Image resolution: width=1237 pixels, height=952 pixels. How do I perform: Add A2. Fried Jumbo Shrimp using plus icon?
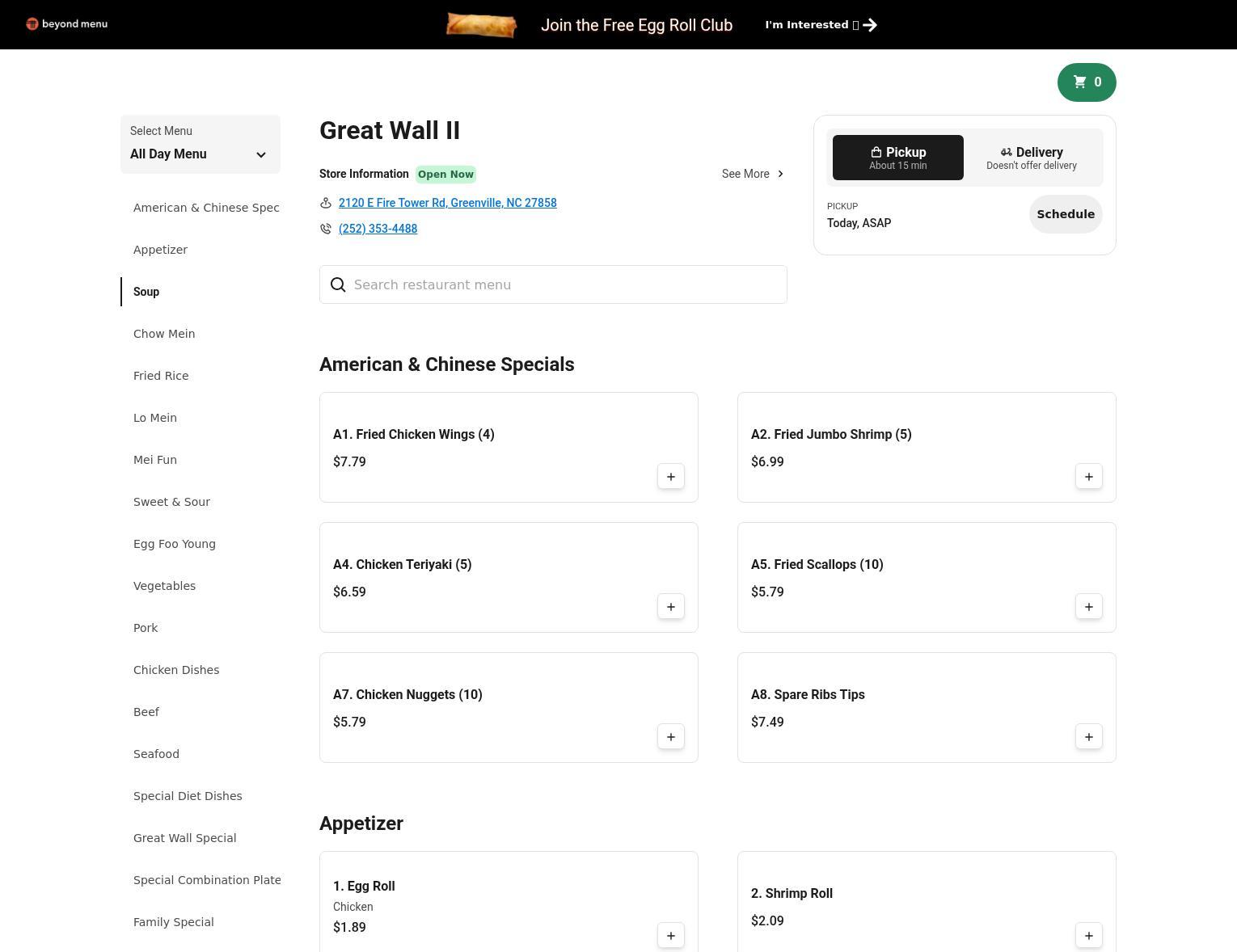1088,477
